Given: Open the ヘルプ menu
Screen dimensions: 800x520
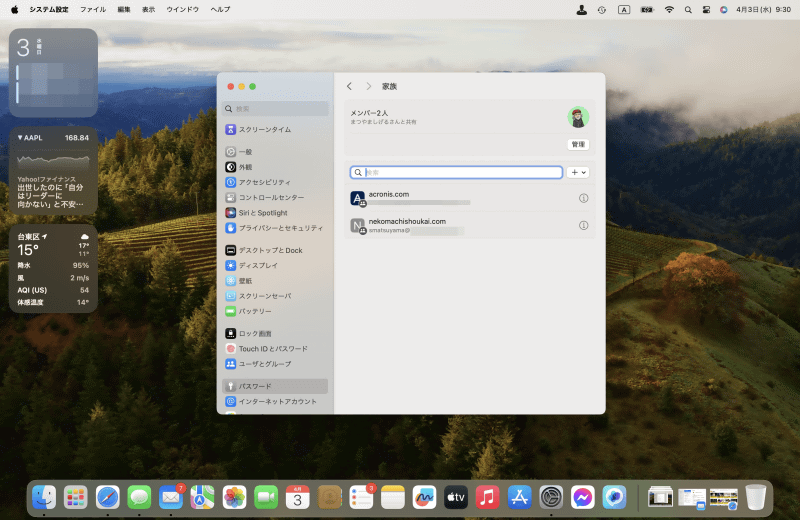Looking at the screenshot, I should (x=220, y=9).
